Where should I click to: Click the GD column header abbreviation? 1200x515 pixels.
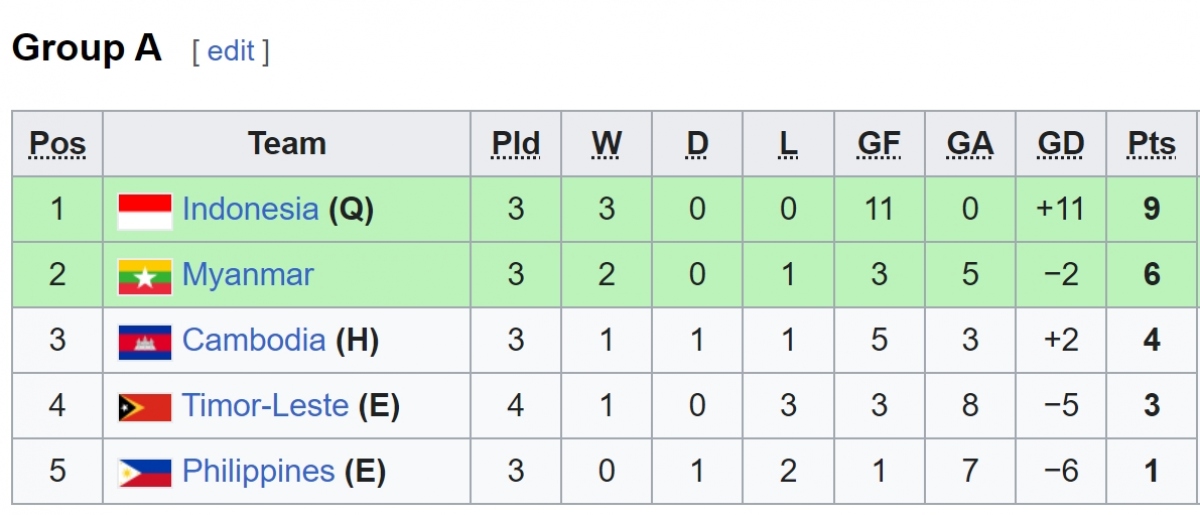coord(1061,145)
